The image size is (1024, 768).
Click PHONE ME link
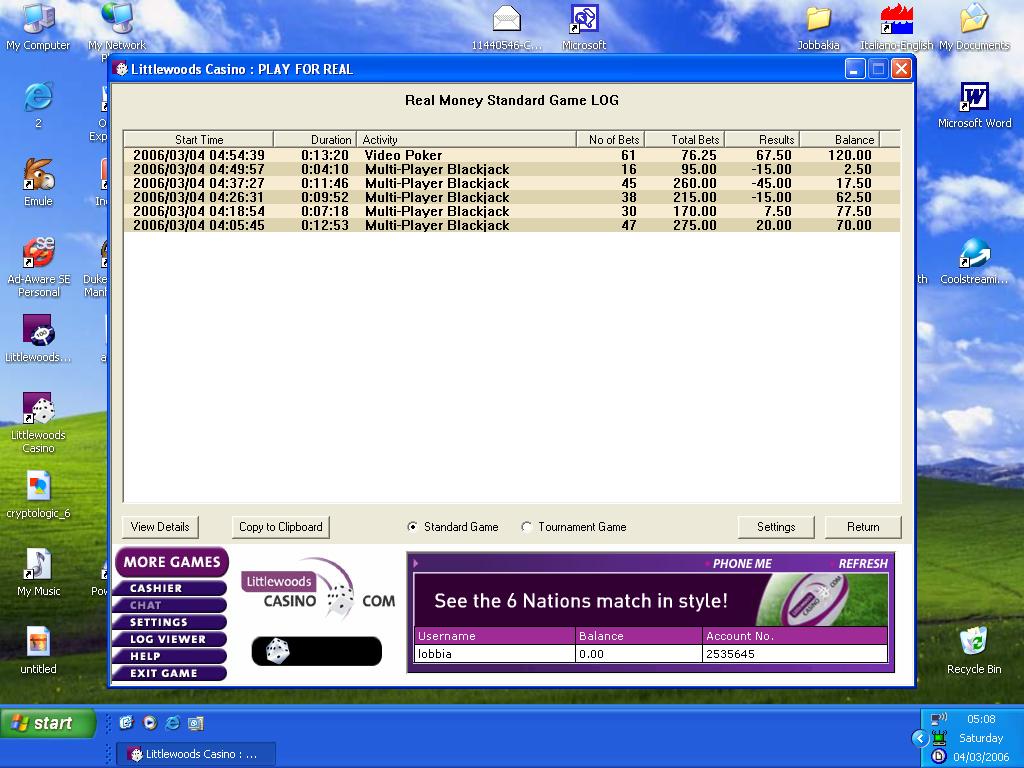tap(742, 564)
